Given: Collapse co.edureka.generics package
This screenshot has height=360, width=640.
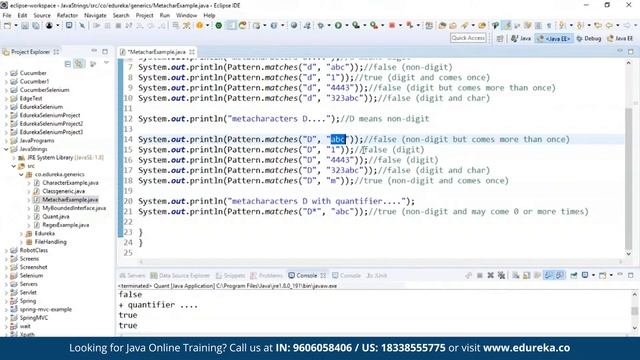Looking at the screenshot, I should pos(21,174).
